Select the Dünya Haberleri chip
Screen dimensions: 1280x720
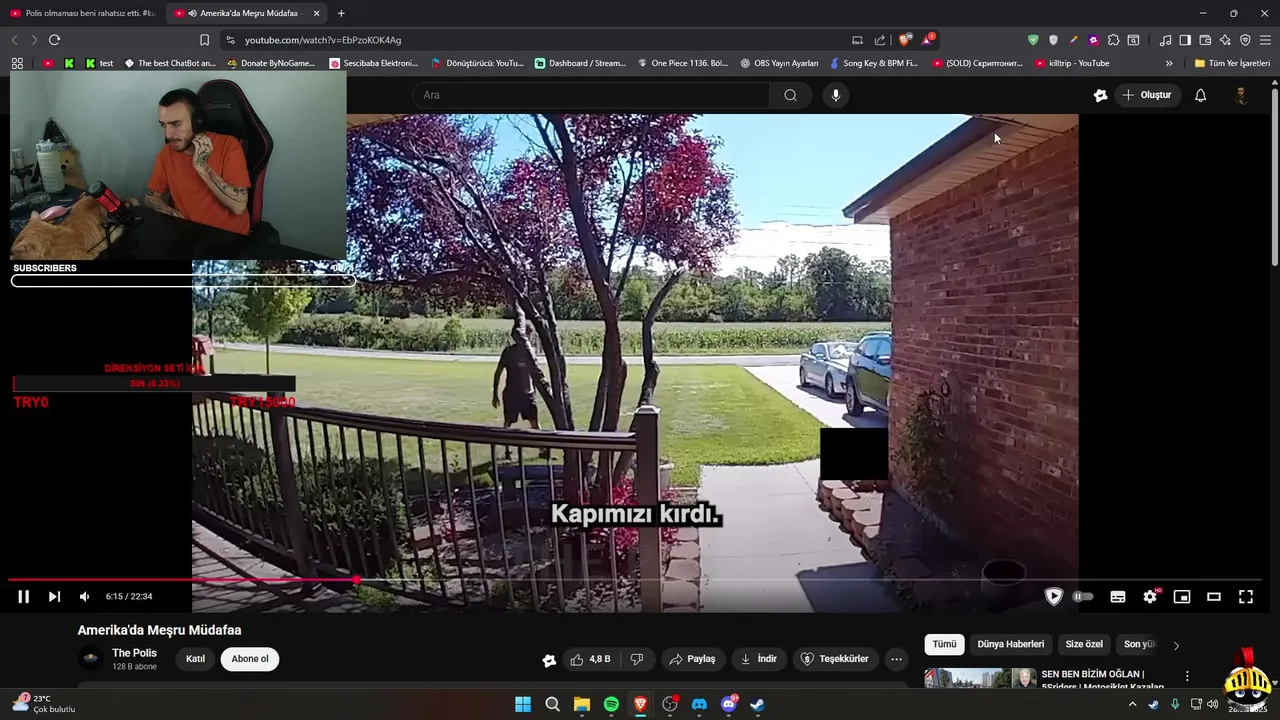pyautogui.click(x=1010, y=644)
